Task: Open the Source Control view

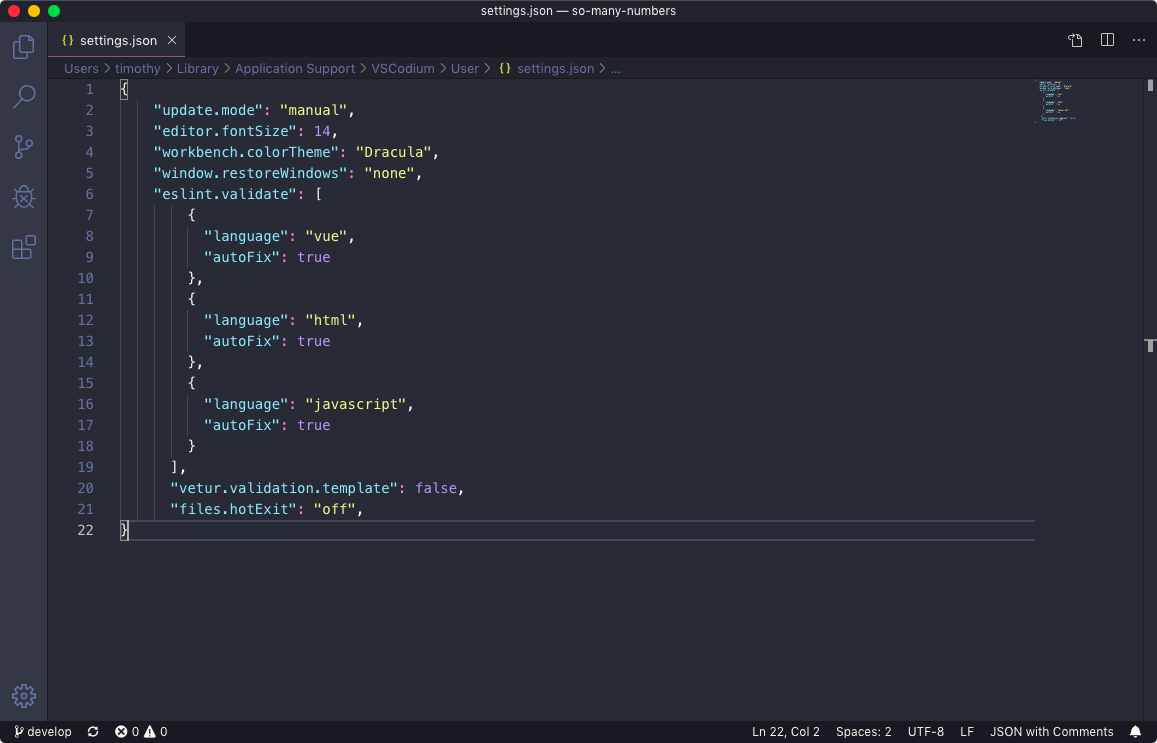Action: click(x=23, y=146)
